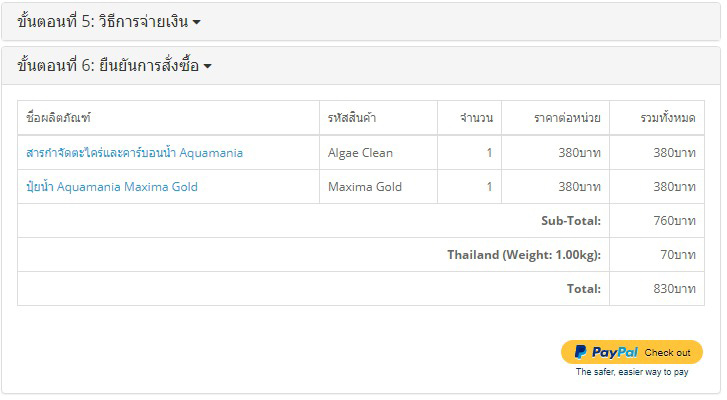Image resolution: width=727 pixels, height=400 pixels.
Task: Click the 760บาท sub-total amount
Action: [x=675, y=221]
